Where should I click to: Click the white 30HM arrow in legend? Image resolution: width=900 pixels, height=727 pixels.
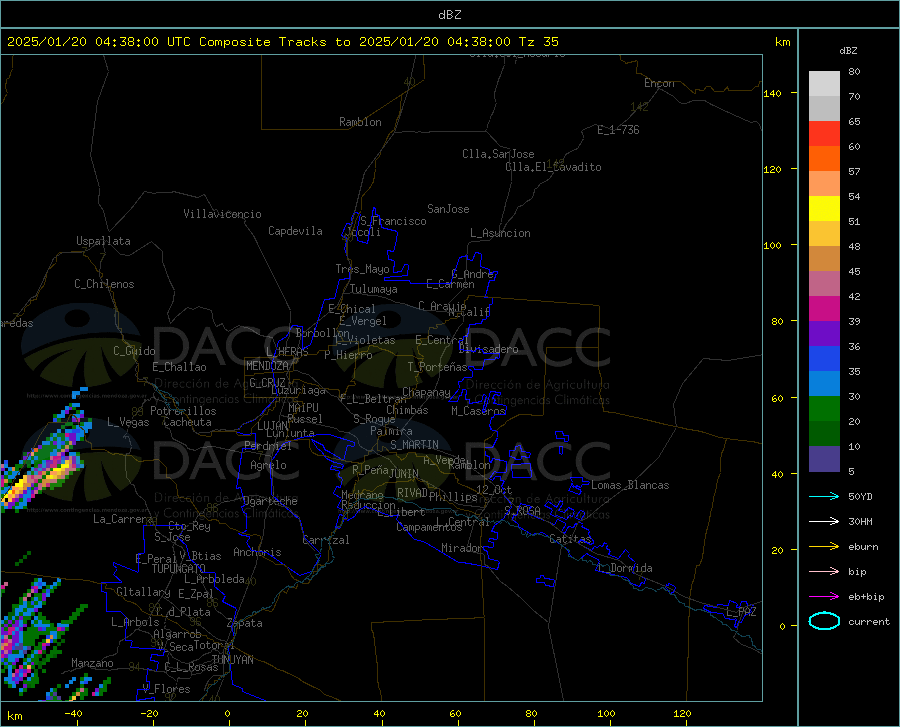coord(824,522)
